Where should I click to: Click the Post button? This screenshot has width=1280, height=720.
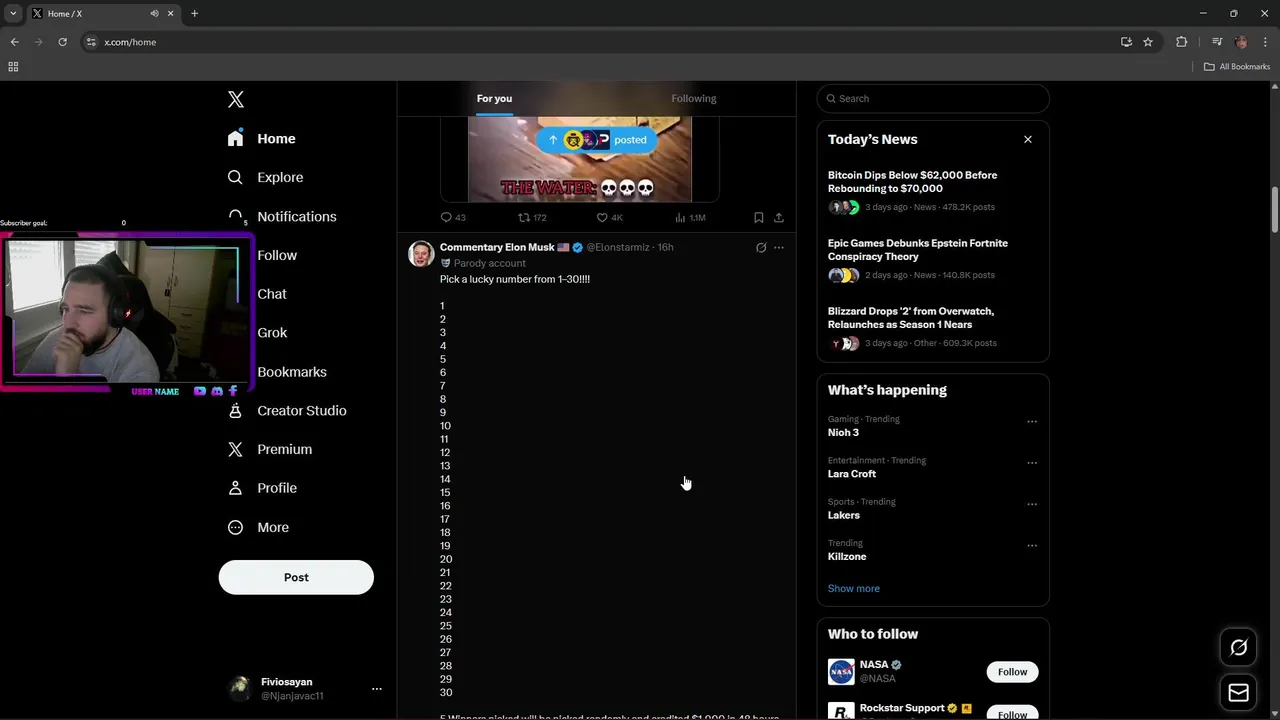coord(296,577)
